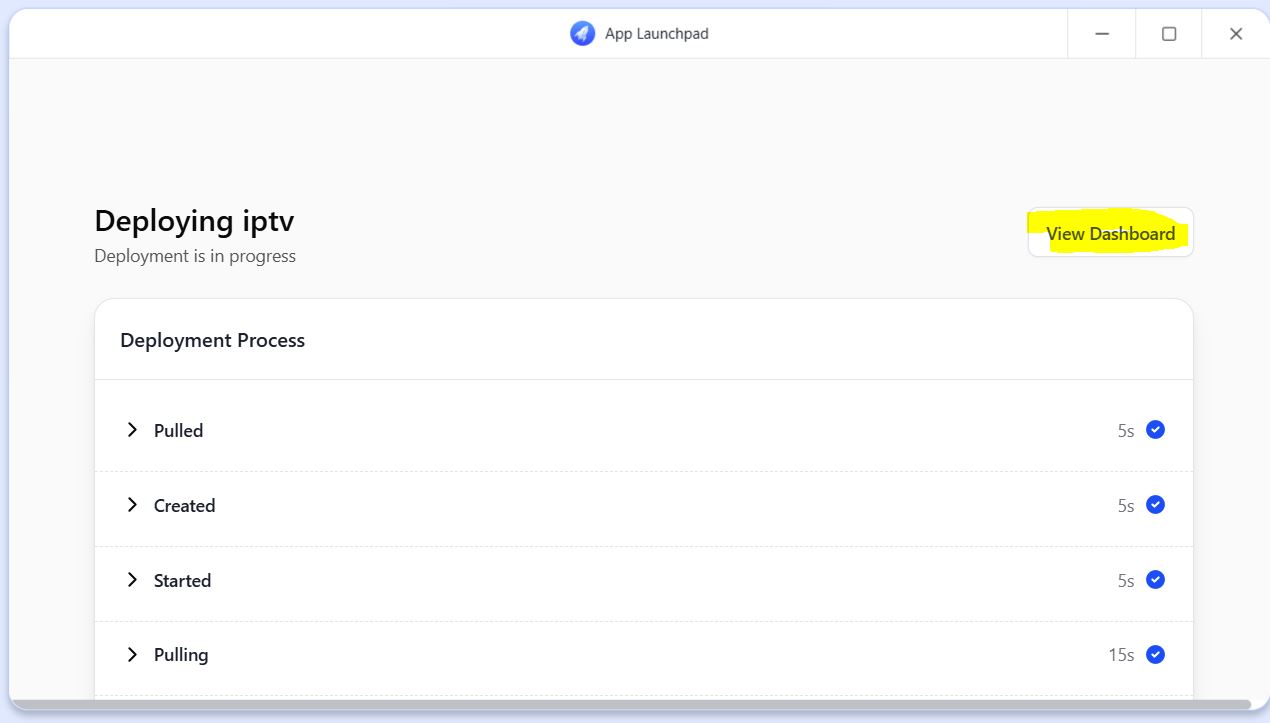
Task: Close the App Launchpad window
Action: click(x=1236, y=34)
